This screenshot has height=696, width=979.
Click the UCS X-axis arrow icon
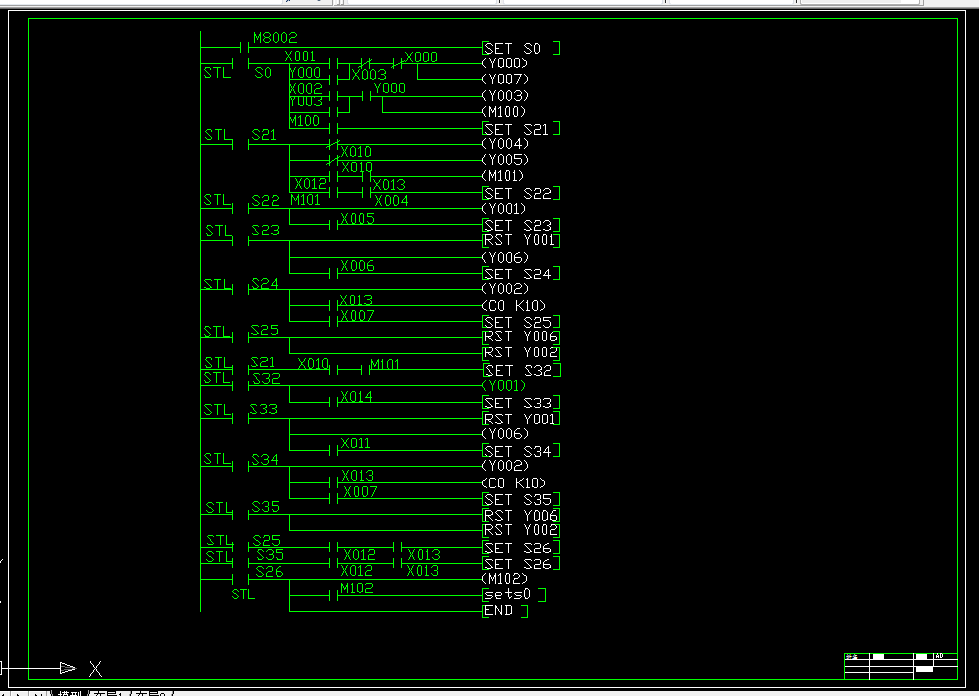[x=67, y=669]
